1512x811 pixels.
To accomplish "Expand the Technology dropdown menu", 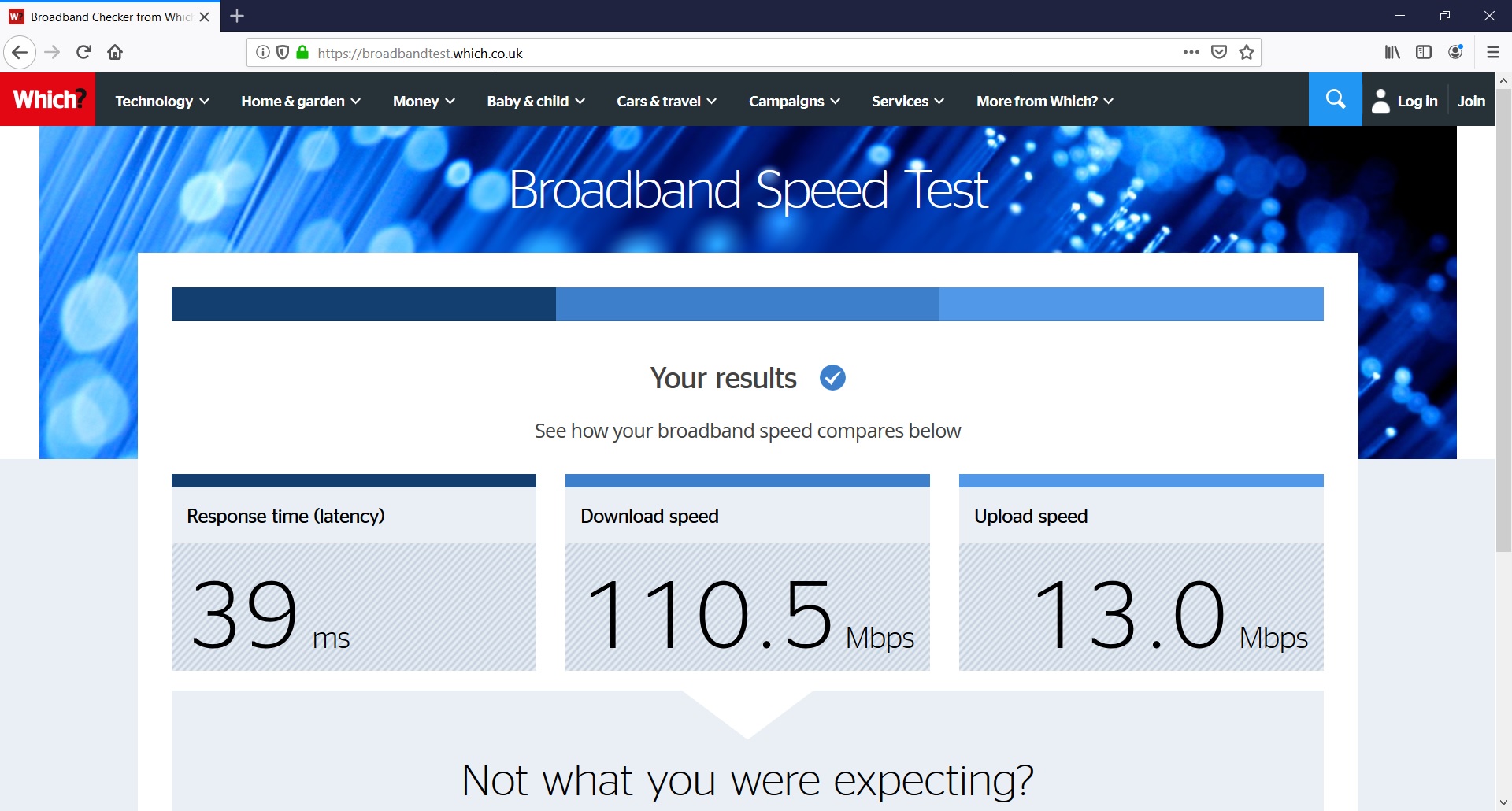I will [161, 101].
